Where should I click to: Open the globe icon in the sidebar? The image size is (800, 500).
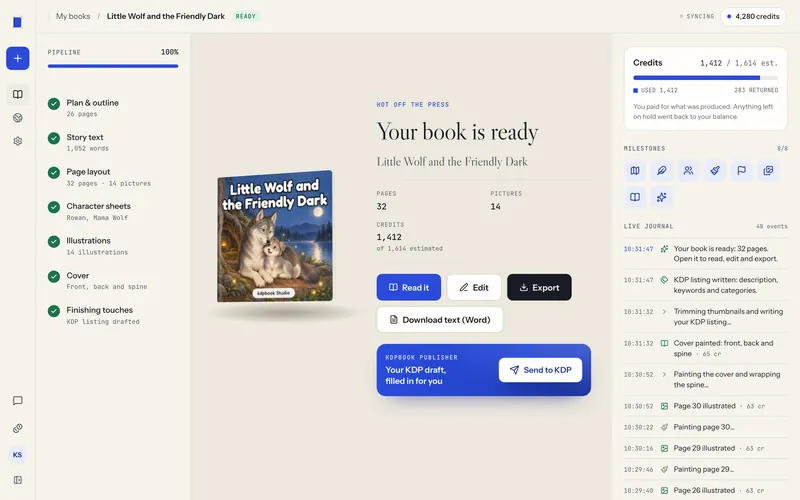coord(17,118)
